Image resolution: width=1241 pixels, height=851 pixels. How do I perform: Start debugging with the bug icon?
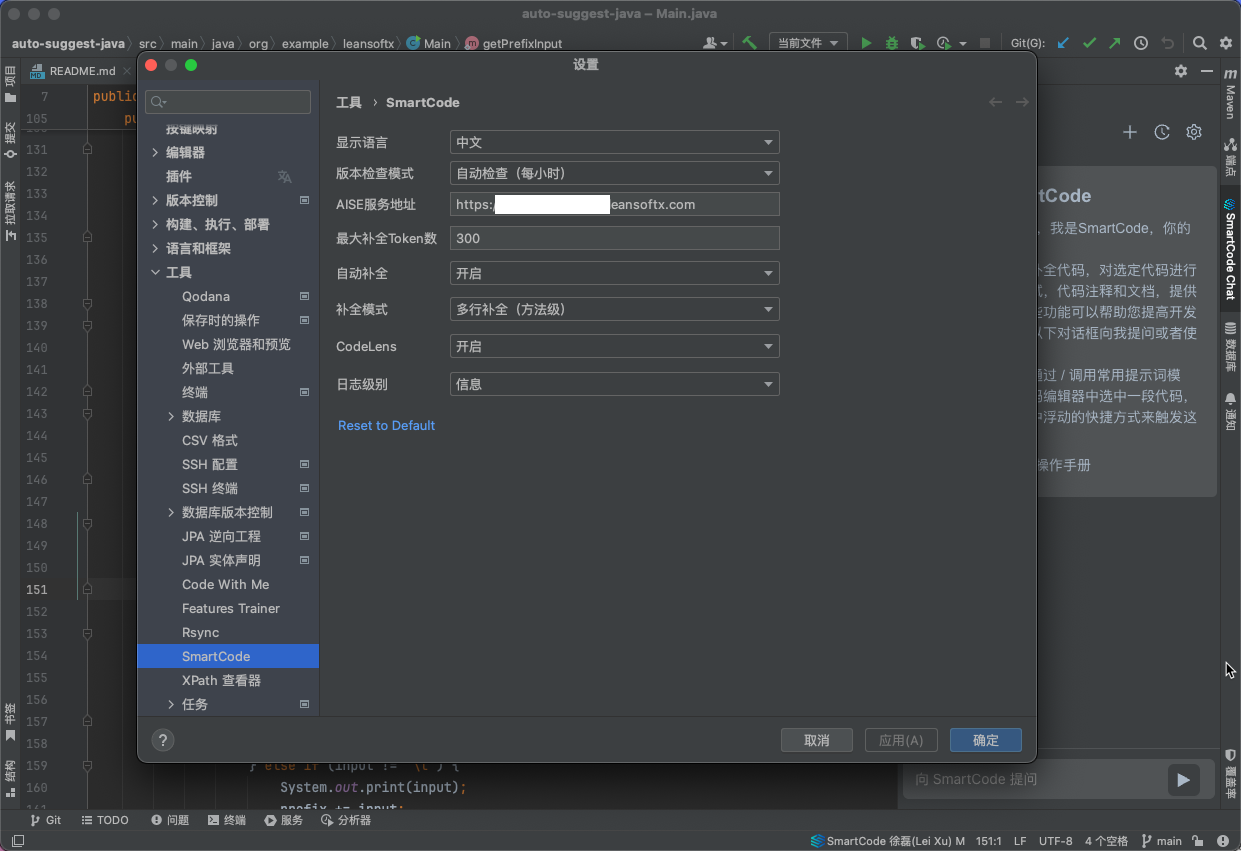tap(891, 43)
